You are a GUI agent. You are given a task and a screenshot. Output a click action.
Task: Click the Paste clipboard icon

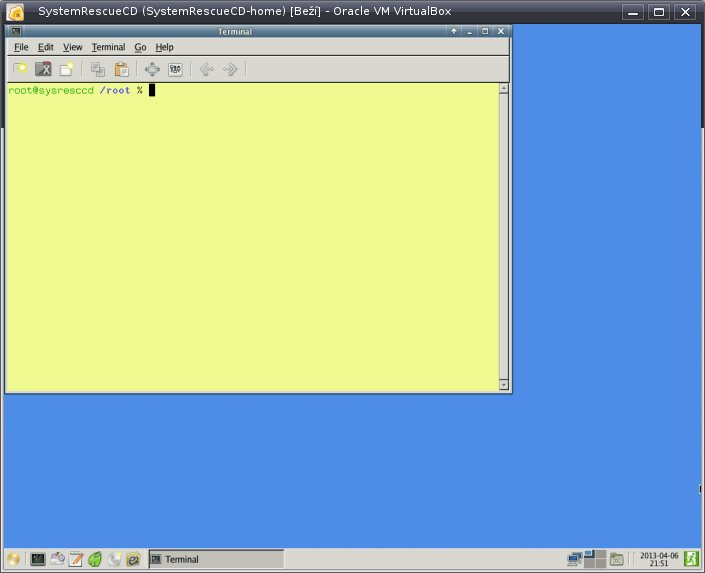click(121, 69)
